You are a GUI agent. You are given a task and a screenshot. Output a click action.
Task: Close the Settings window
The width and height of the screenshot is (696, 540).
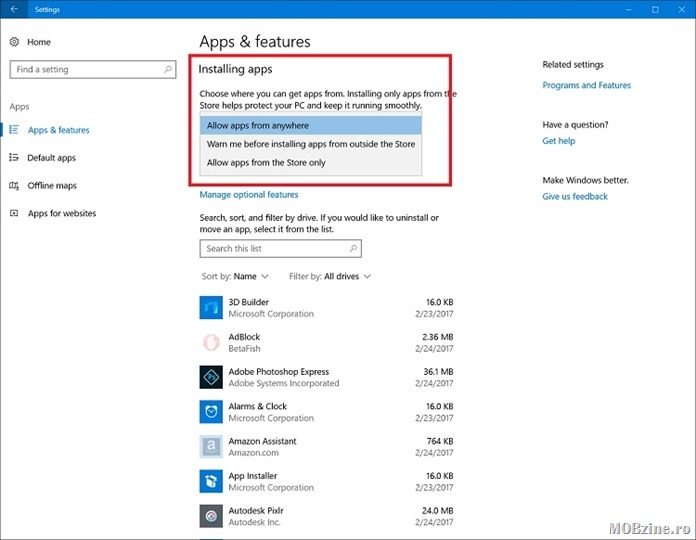click(x=682, y=9)
